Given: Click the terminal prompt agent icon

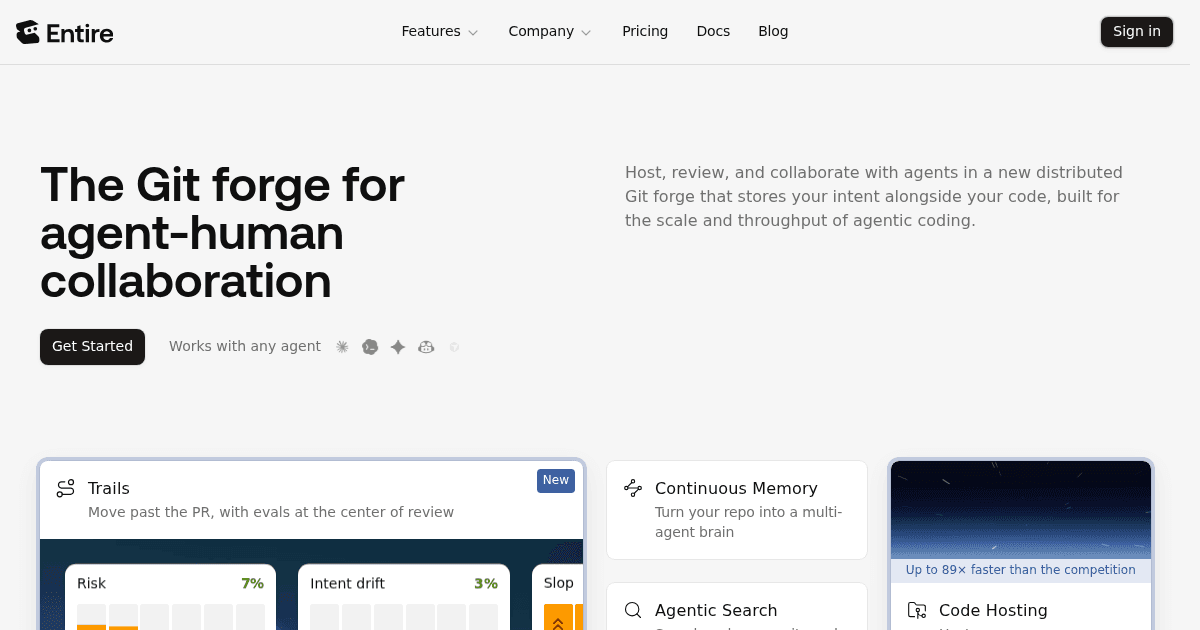Looking at the screenshot, I should (370, 347).
